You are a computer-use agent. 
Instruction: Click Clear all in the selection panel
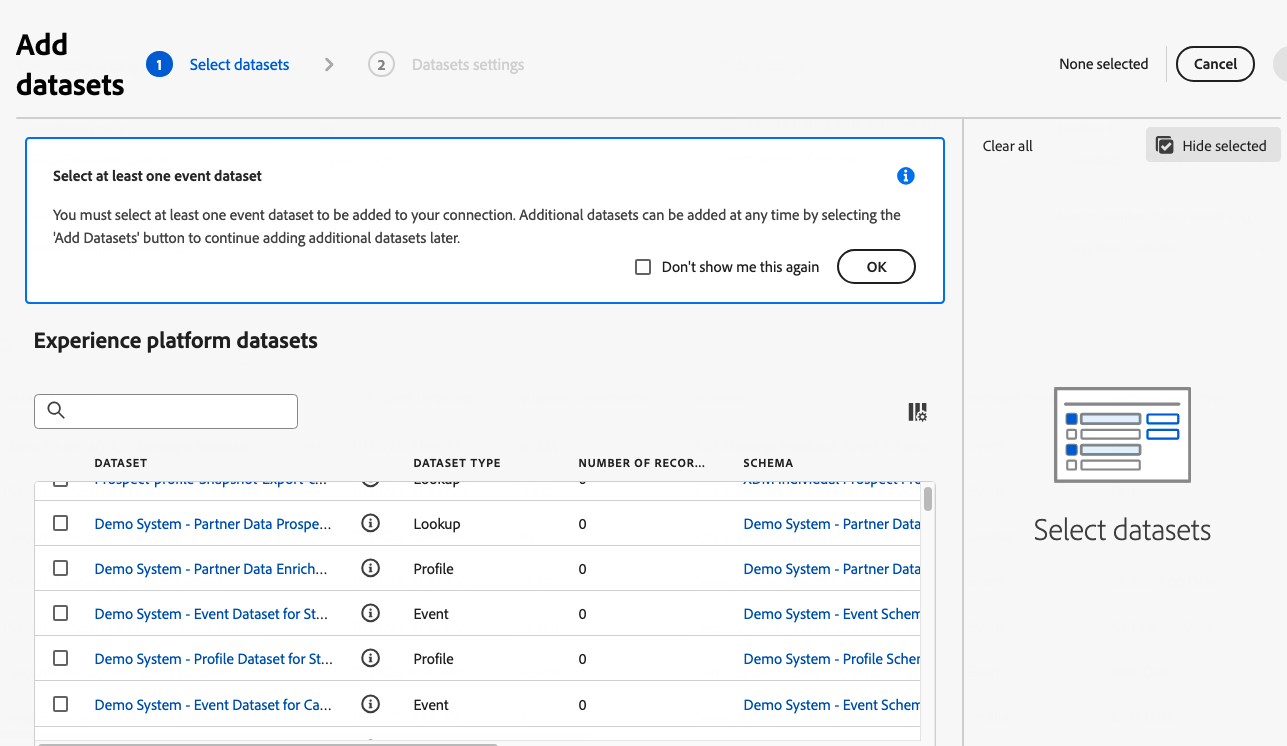[x=1008, y=146]
